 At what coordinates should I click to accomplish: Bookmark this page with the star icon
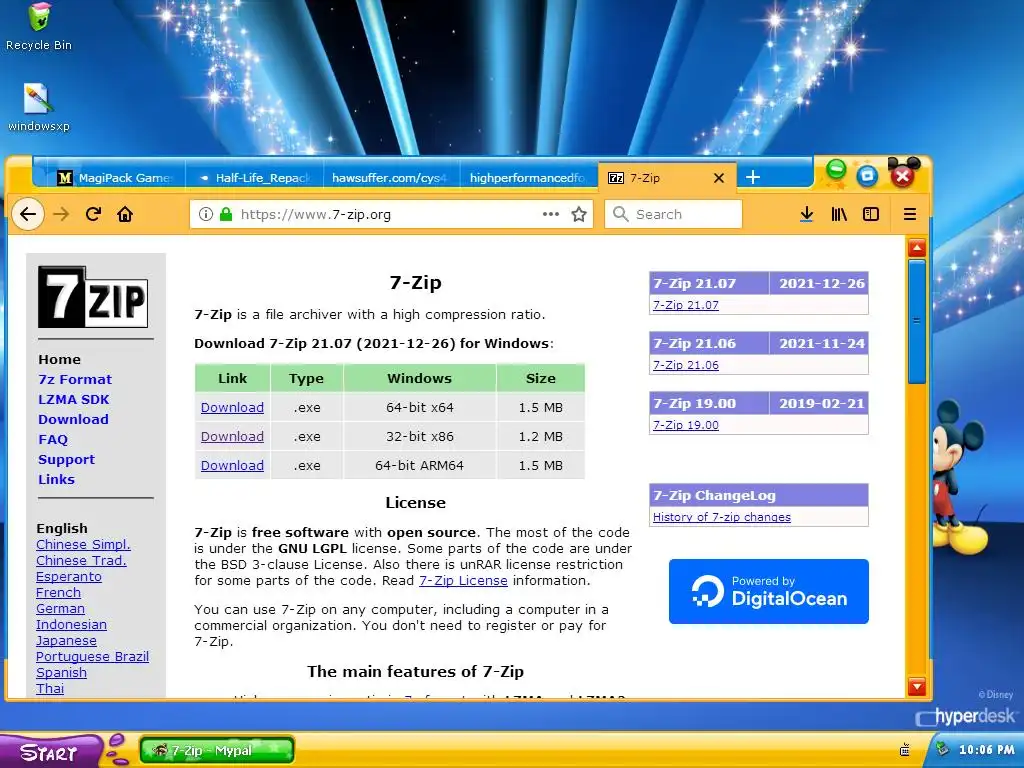point(579,214)
